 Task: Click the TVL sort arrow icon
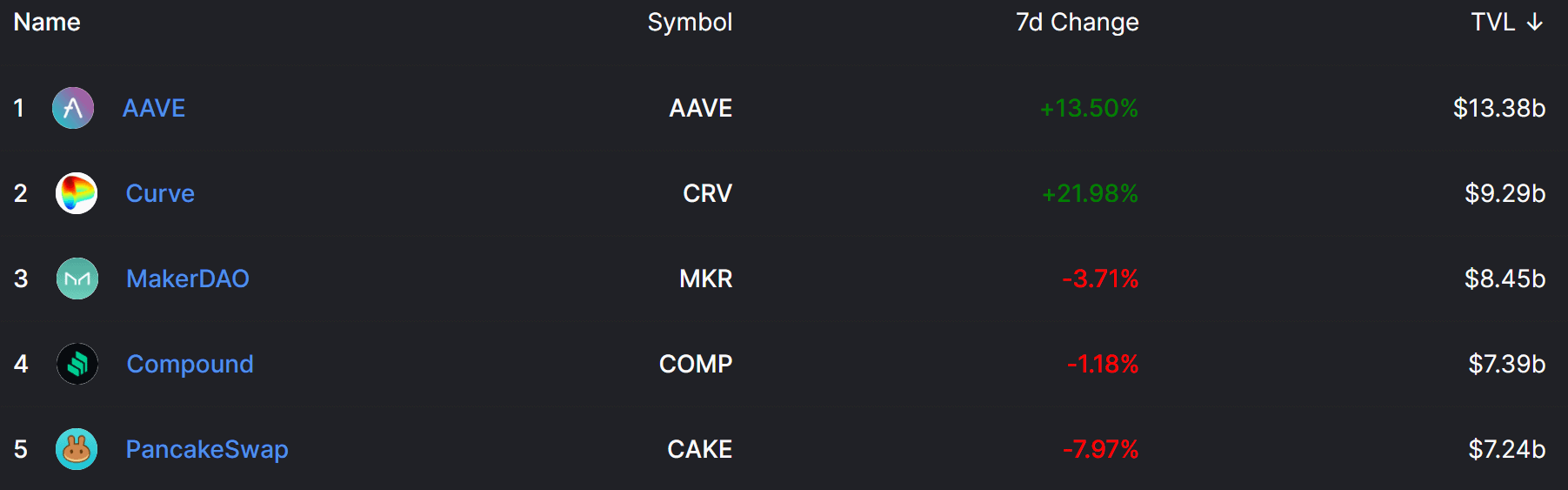coord(1535,22)
